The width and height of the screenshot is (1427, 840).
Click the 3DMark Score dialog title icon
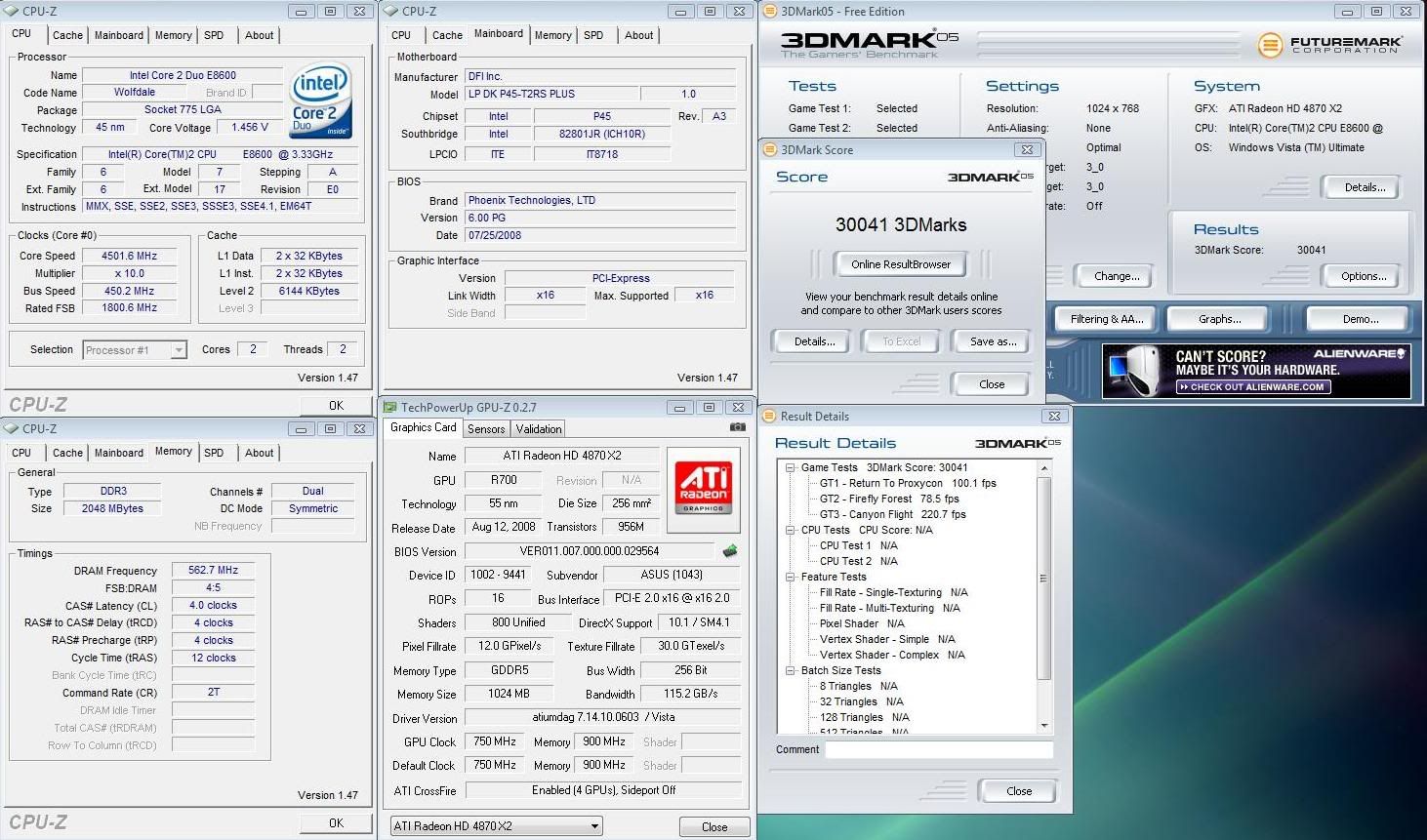point(769,150)
